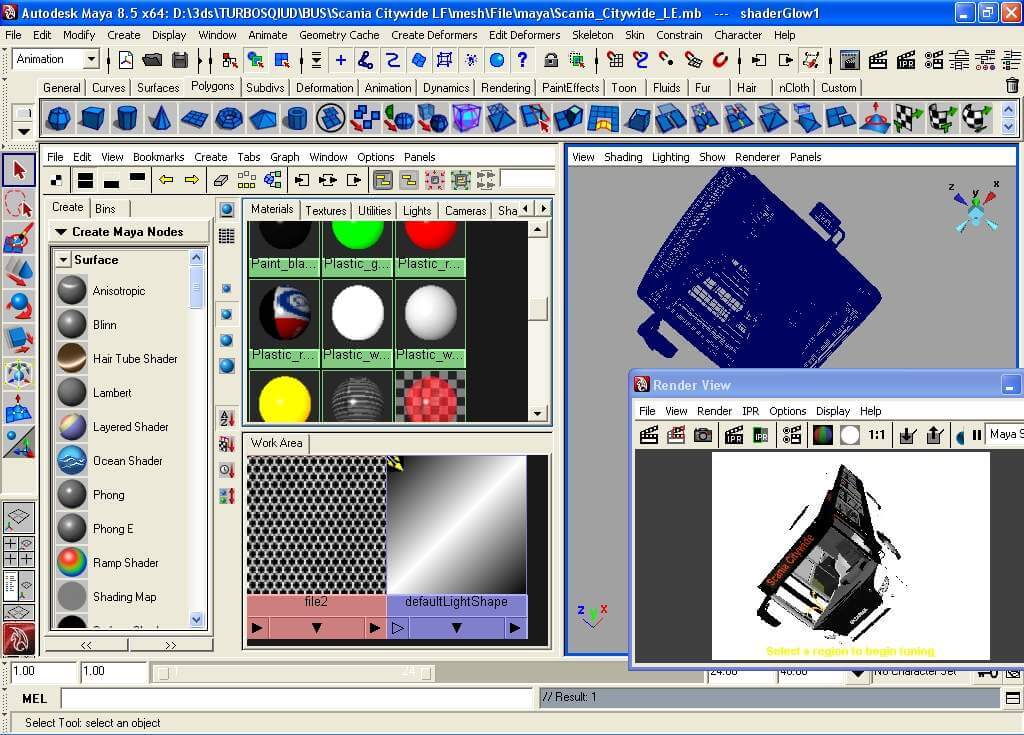Click the IPR render button in Render View
Image resolution: width=1024 pixels, height=735 pixels.
tap(734, 435)
